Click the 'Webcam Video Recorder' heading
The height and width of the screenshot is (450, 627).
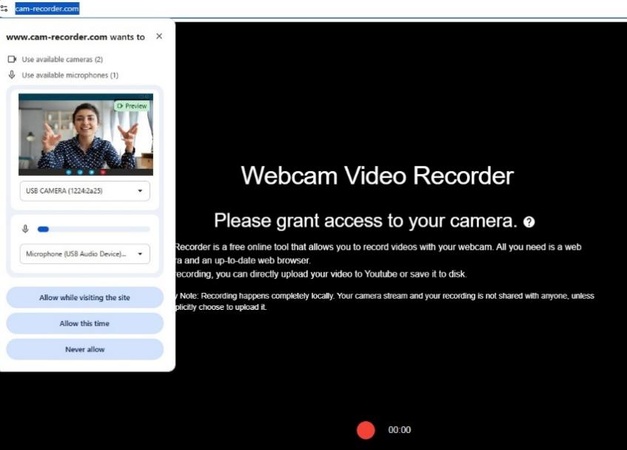pyautogui.click(x=377, y=176)
